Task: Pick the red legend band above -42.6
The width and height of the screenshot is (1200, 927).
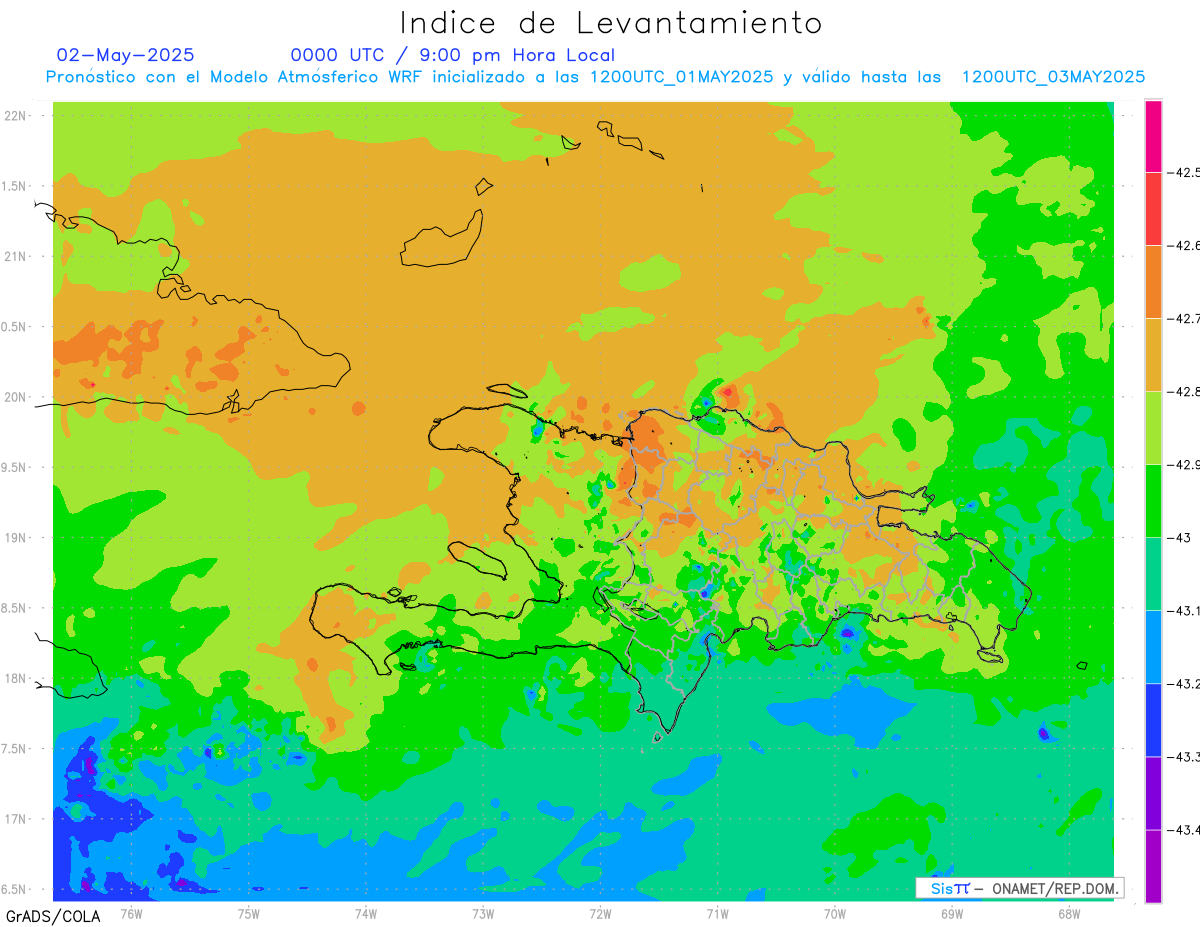Action: pos(1153,209)
